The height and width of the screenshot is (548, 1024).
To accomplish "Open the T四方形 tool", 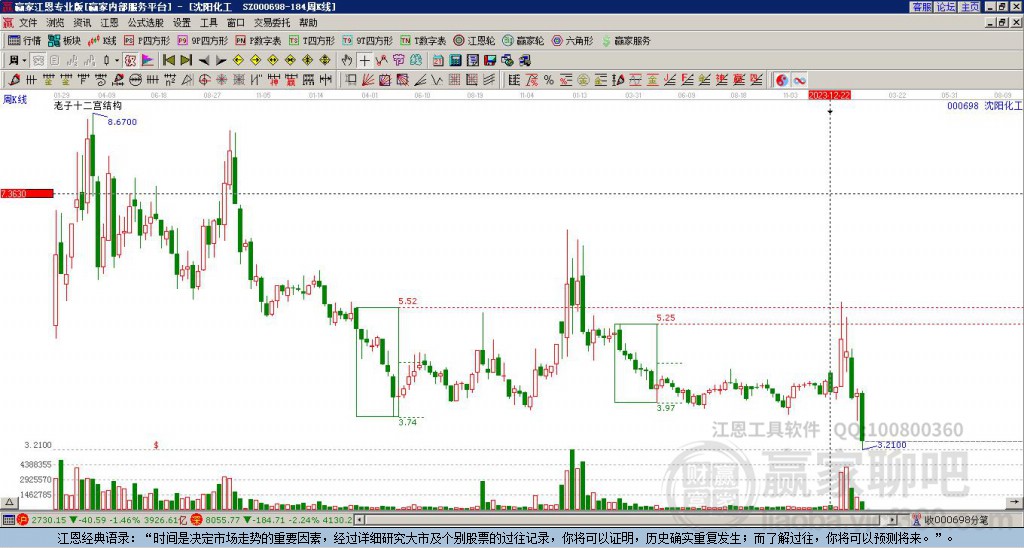I will [311, 41].
